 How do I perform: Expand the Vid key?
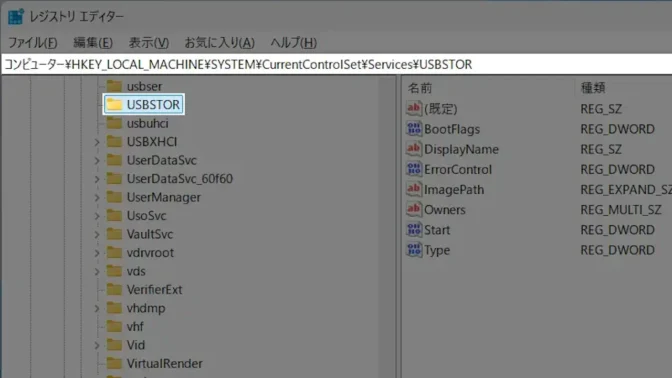coord(97,345)
